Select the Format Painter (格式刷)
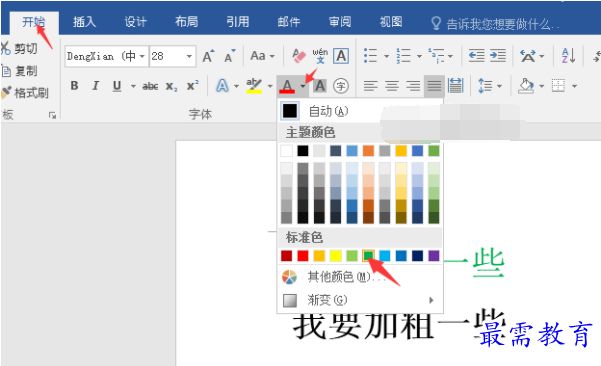 (x=25, y=92)
